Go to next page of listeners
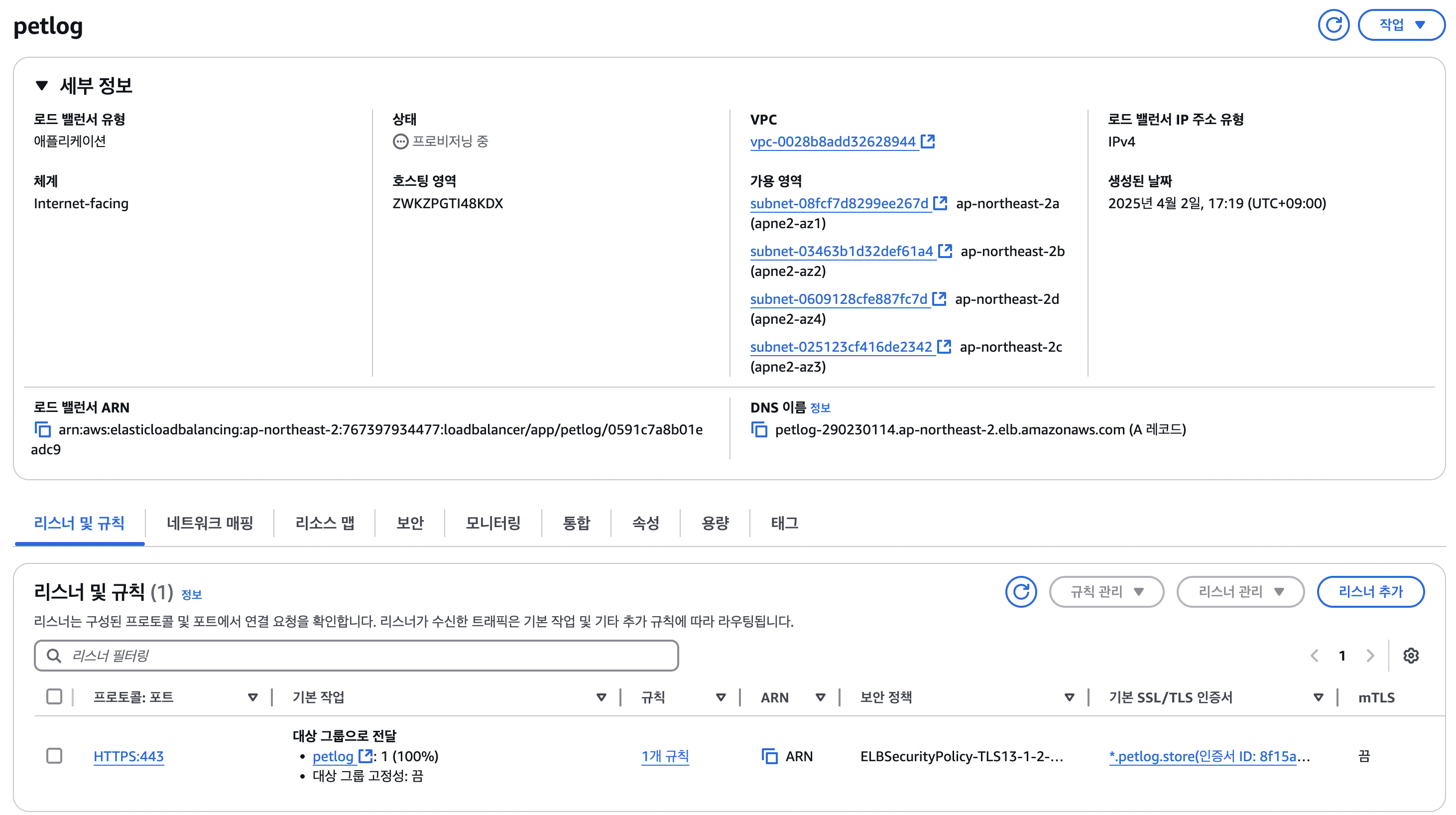1456x815 pixels. click(x=1370, y=656)
